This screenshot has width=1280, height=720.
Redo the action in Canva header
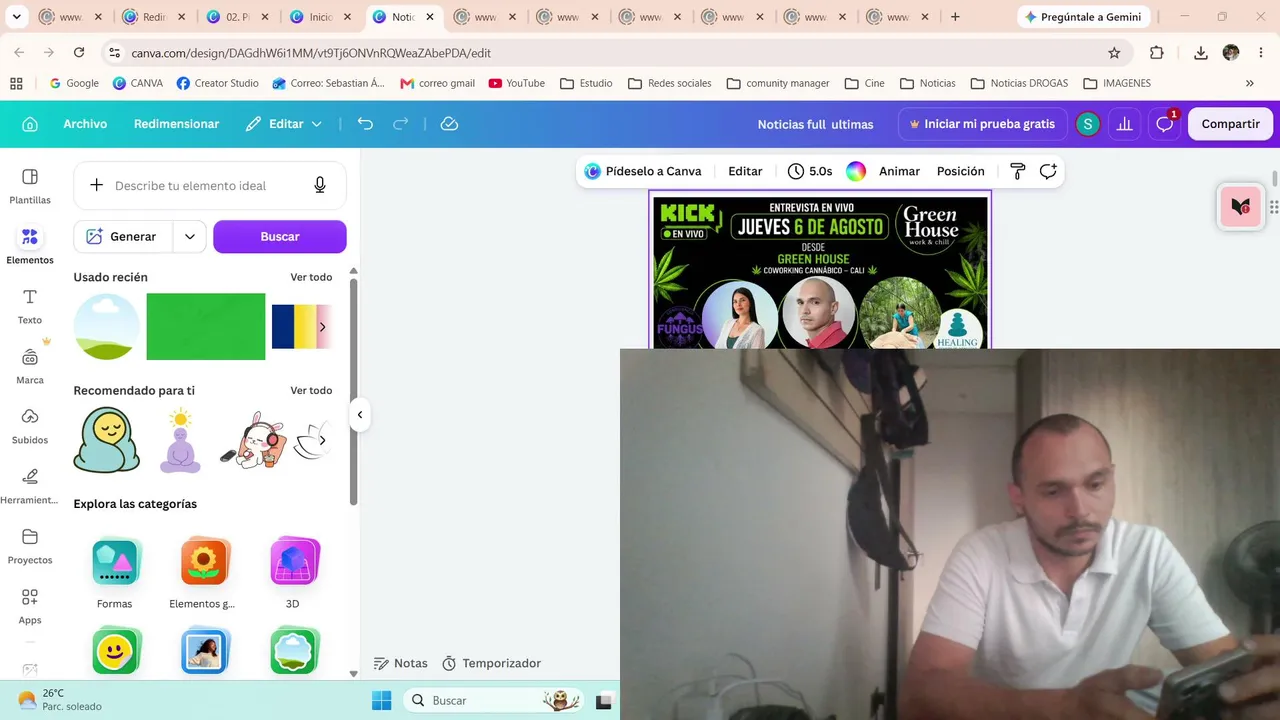click(x=401, y=124)
